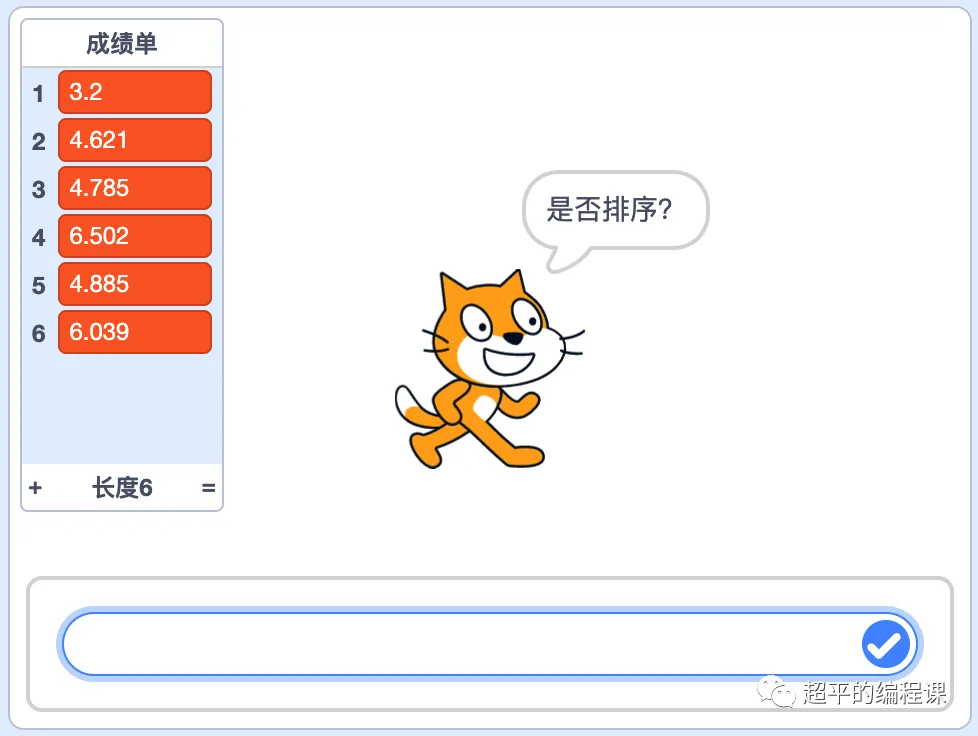The height and width of the screenshot is (736, 978).
Task: Select list item 3 with value 4.785
Action: [135, 188]
